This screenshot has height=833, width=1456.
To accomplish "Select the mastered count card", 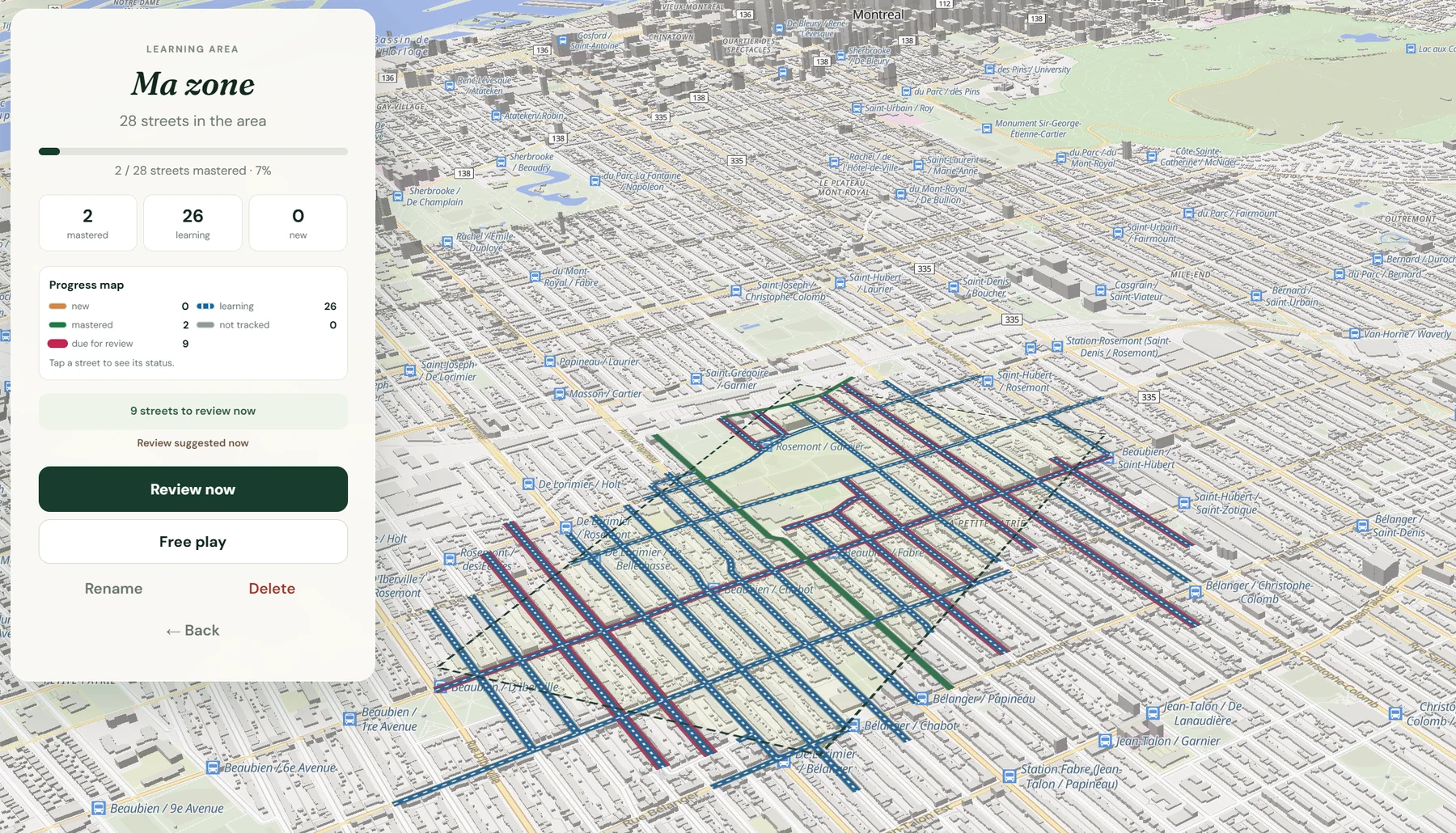I will click(x=87, y=222).
